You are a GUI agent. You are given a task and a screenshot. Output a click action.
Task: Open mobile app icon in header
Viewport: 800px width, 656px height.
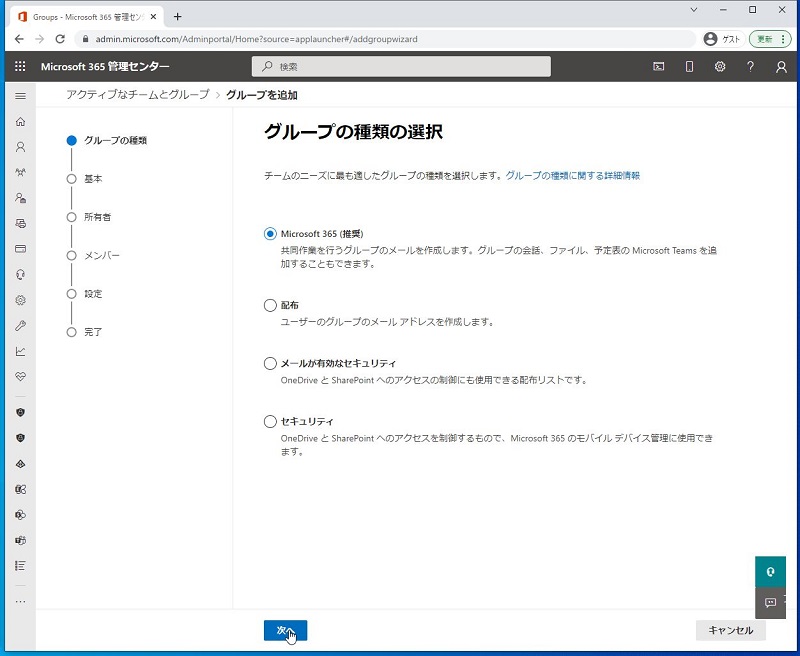click(689, 66)
